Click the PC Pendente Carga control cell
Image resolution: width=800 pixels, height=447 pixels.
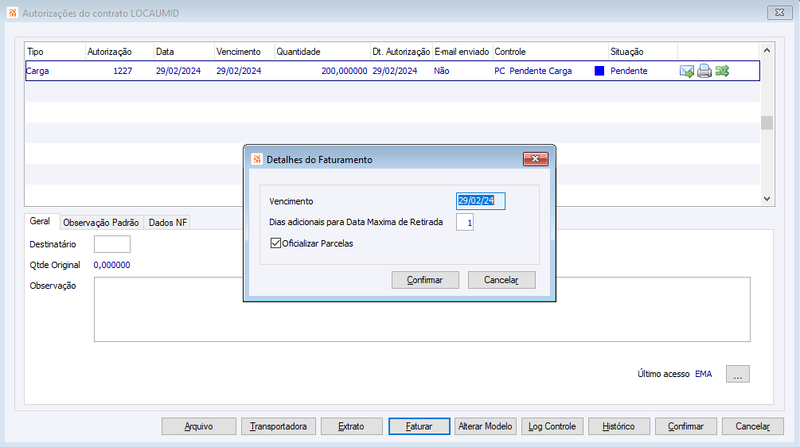point(533,71)
